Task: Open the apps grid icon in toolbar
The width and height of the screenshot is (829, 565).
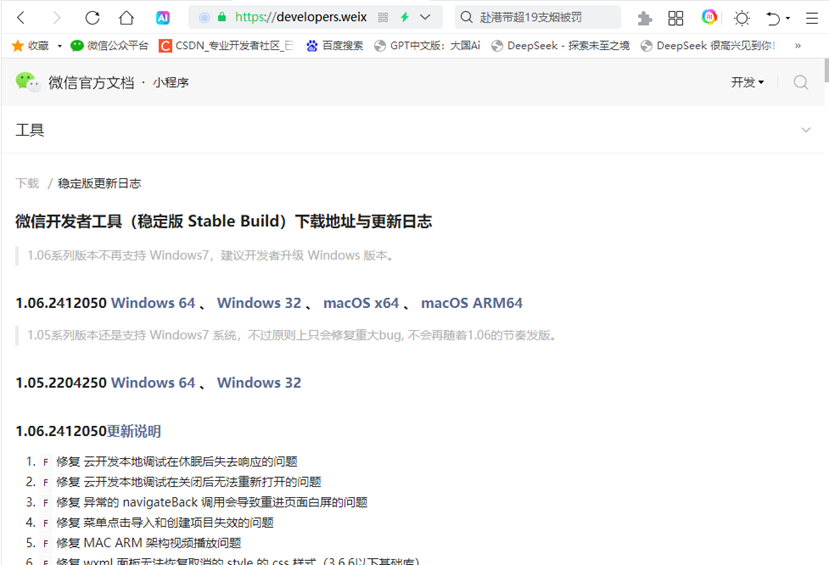Action: click(x=676, y=18)
